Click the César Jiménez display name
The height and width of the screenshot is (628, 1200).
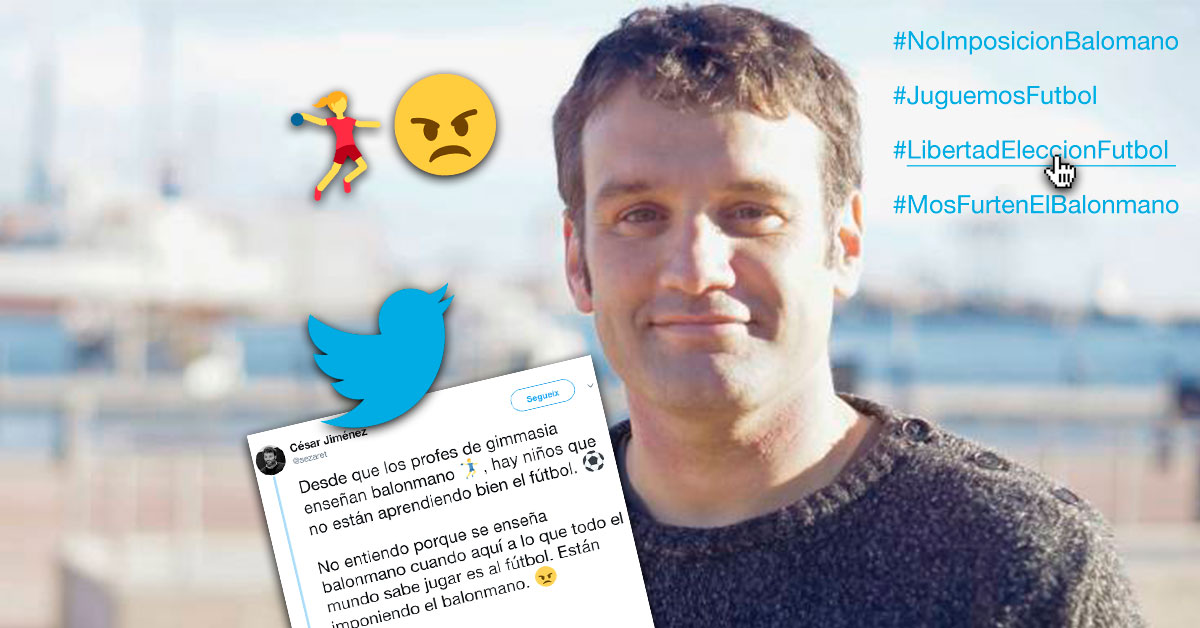click(326, 444)
